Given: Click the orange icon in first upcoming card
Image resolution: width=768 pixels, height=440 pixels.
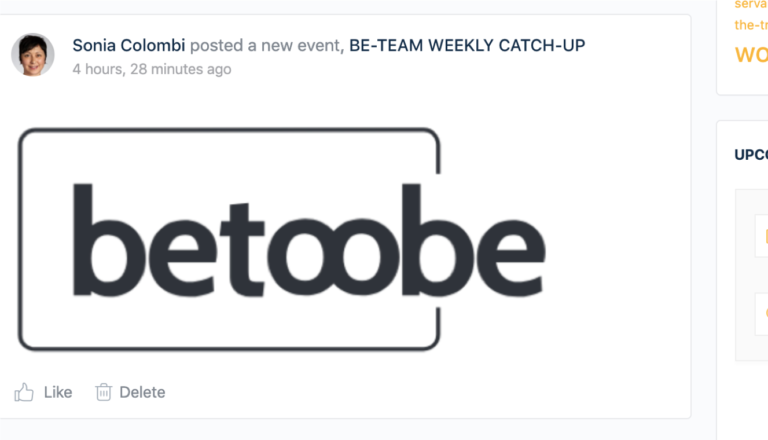Looking at the screenshot, I should [767, 236].
